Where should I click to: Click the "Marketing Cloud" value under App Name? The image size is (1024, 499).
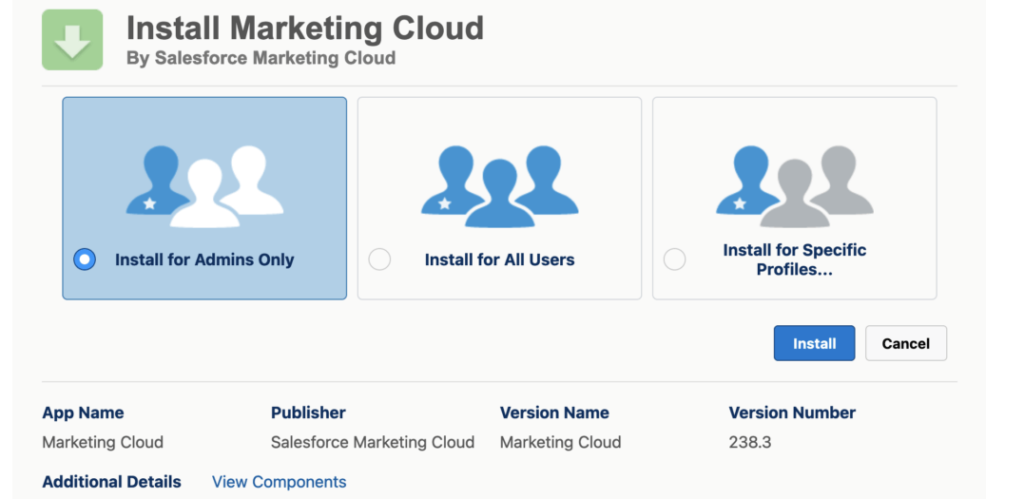[x=103, y=442]
